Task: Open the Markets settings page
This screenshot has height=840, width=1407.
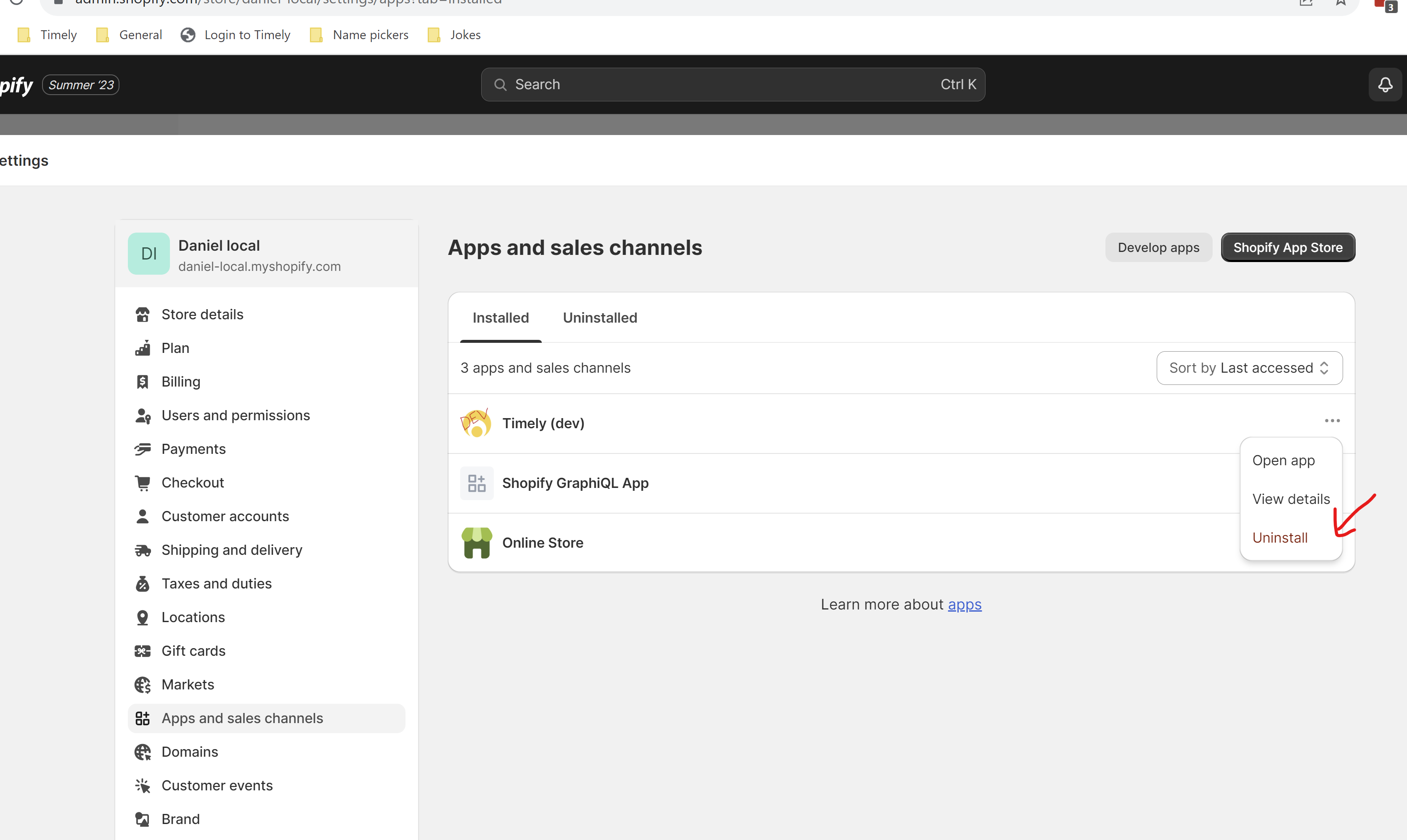Action: 267,685
